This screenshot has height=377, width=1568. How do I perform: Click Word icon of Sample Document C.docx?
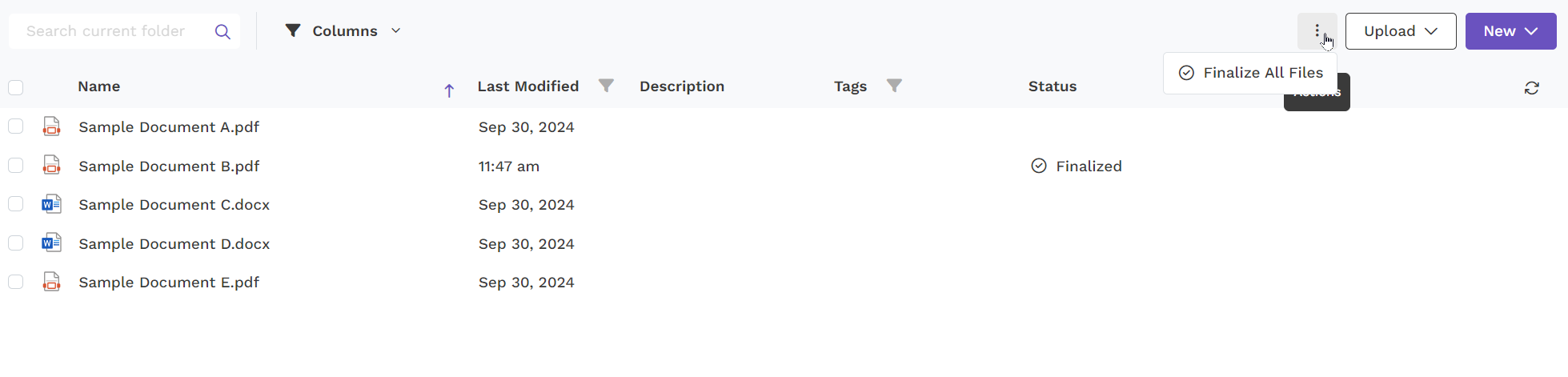point(51,204)
